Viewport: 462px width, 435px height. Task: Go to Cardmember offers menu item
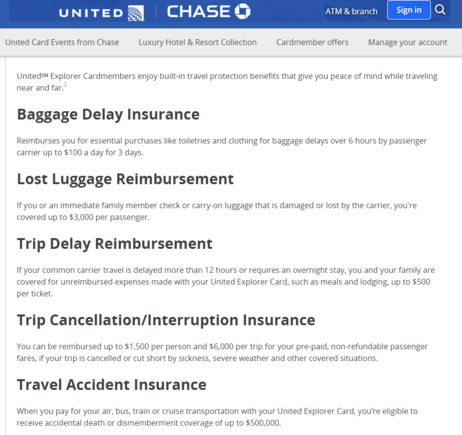tap(312, 42)
